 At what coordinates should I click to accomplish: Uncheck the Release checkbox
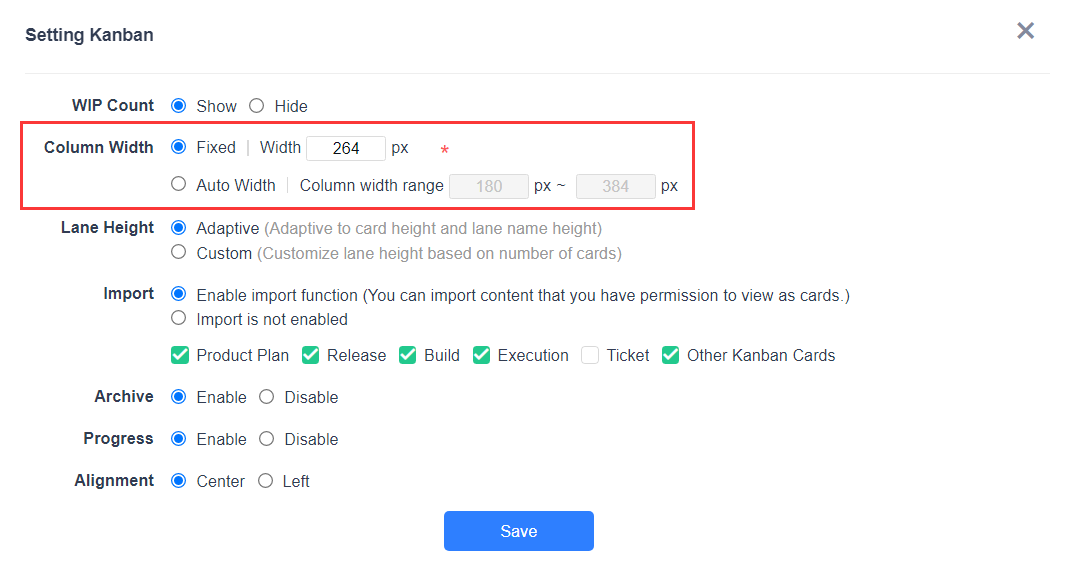311,355
